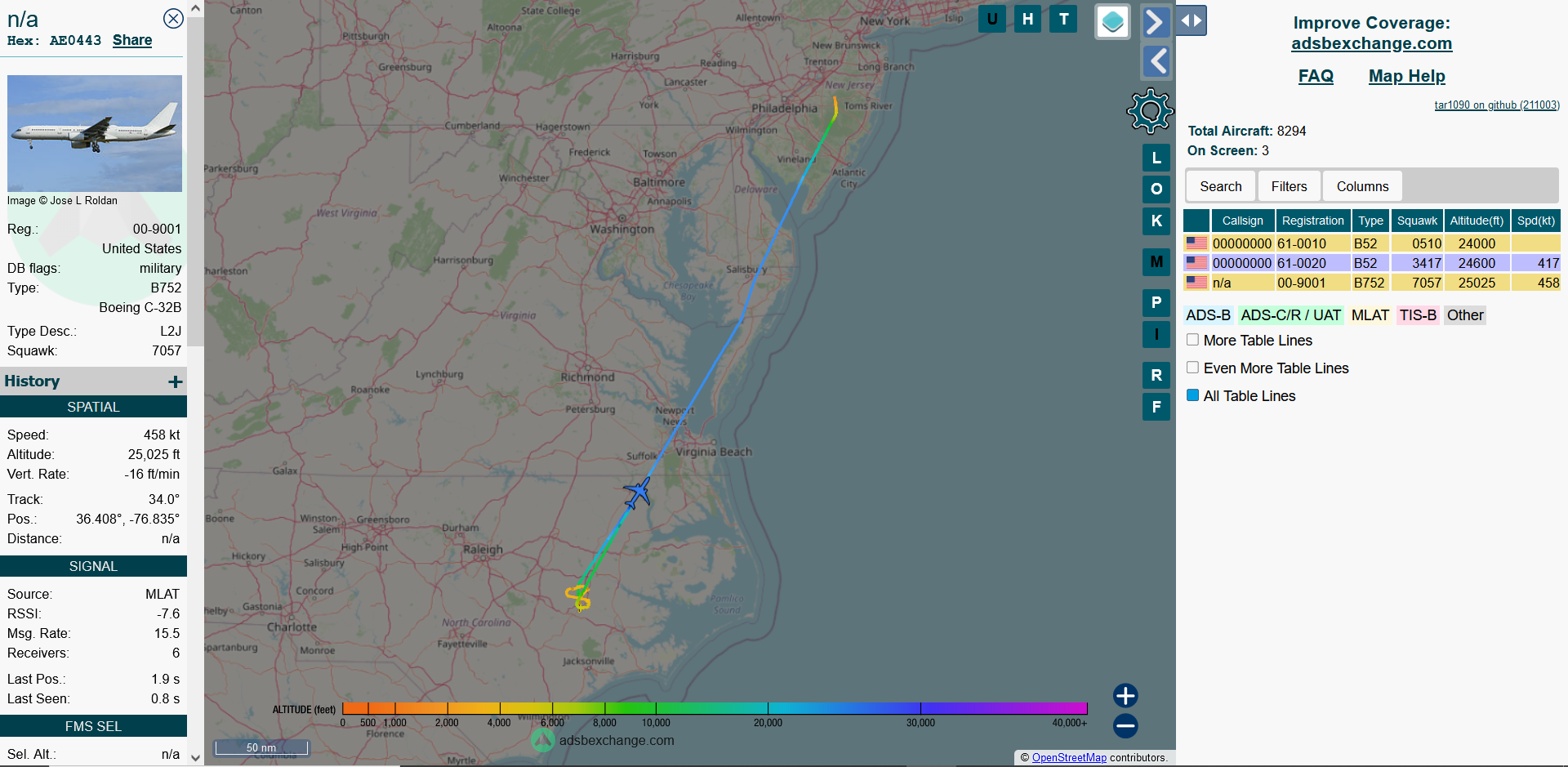The image size is (1568, 767).
Task: Toggle ADS-B source legend
Action: [x=1208, y=315]
